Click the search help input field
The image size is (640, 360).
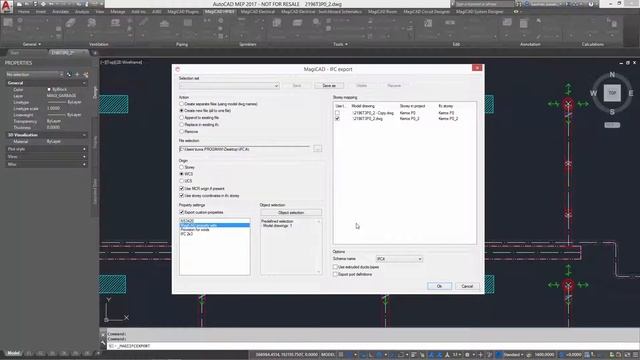[484, 4]
